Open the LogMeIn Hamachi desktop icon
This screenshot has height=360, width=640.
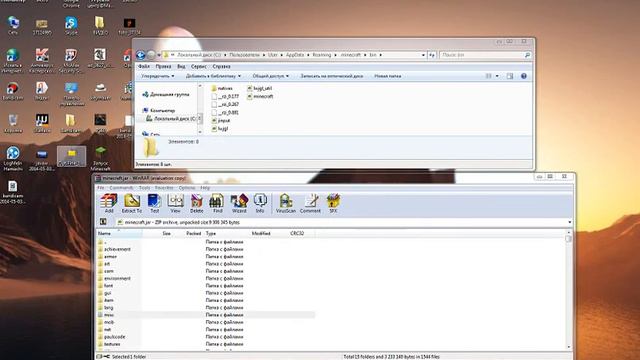[13, 159]
